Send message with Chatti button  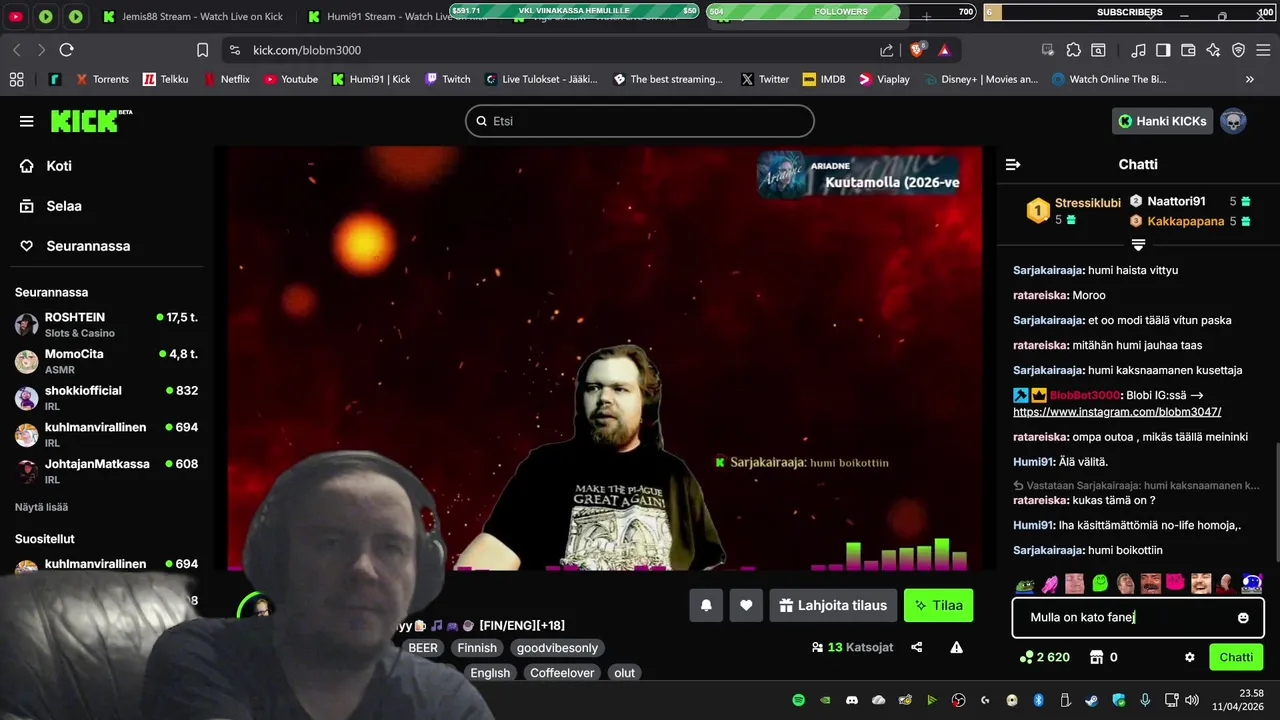pos(1236,657)
